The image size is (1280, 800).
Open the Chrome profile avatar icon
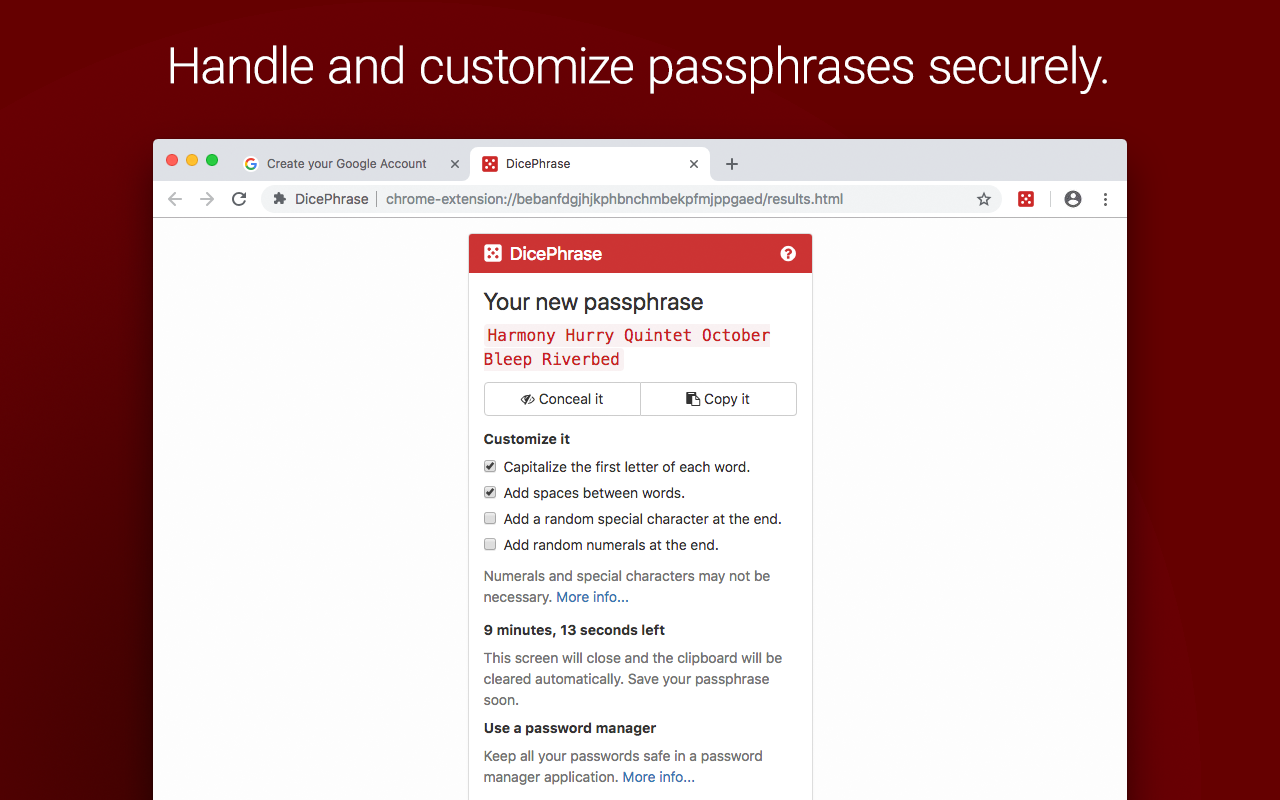(x=1073, y=199)
